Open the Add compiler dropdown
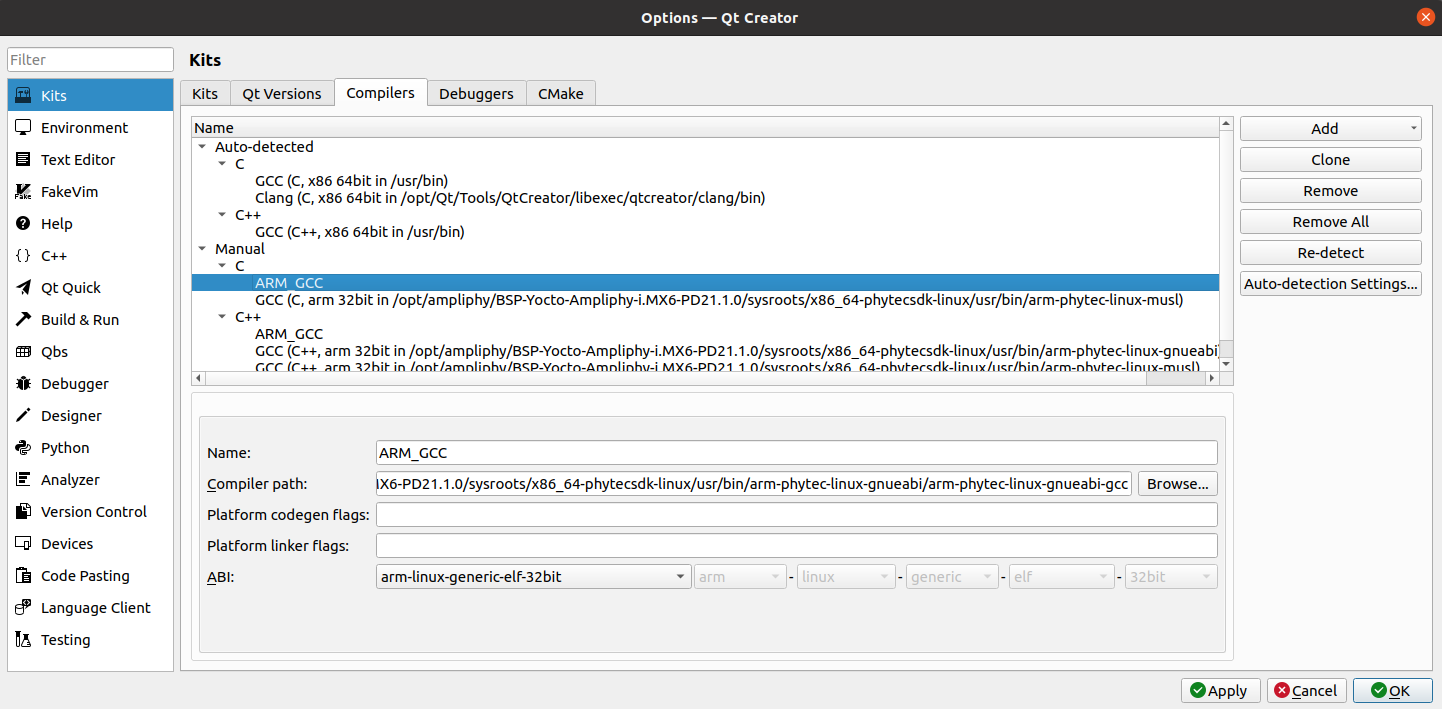This screenshot has width=1442, height=709. click(1330, 129)
